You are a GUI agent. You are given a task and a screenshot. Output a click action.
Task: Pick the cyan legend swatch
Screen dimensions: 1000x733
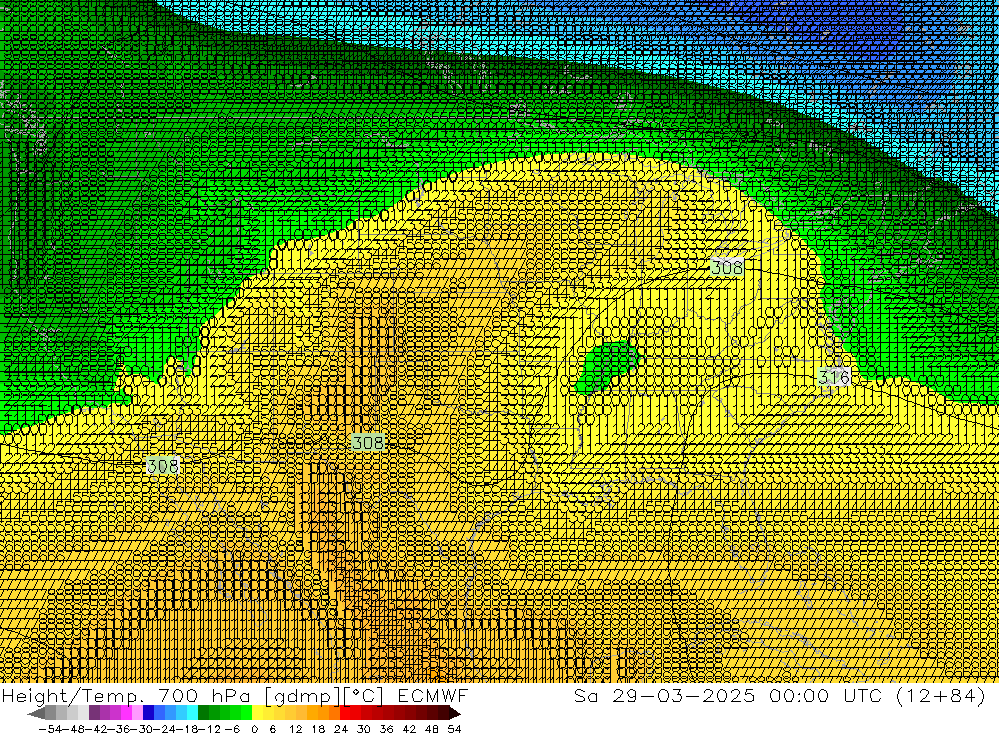coord(192,713)
